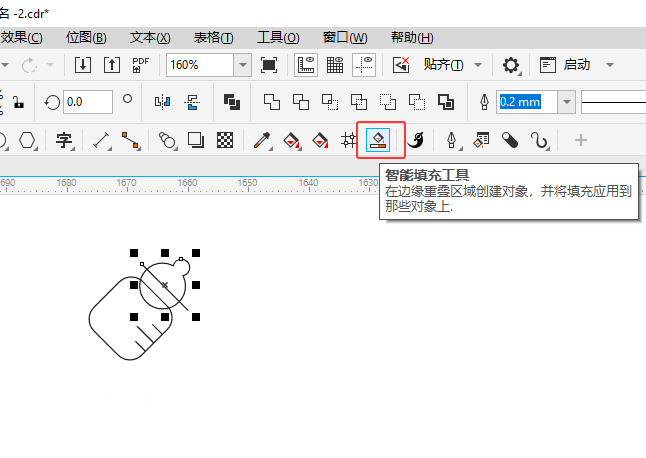Select the Drop Shadow tool
The image size is (646, 458).
tap(196, 140)
